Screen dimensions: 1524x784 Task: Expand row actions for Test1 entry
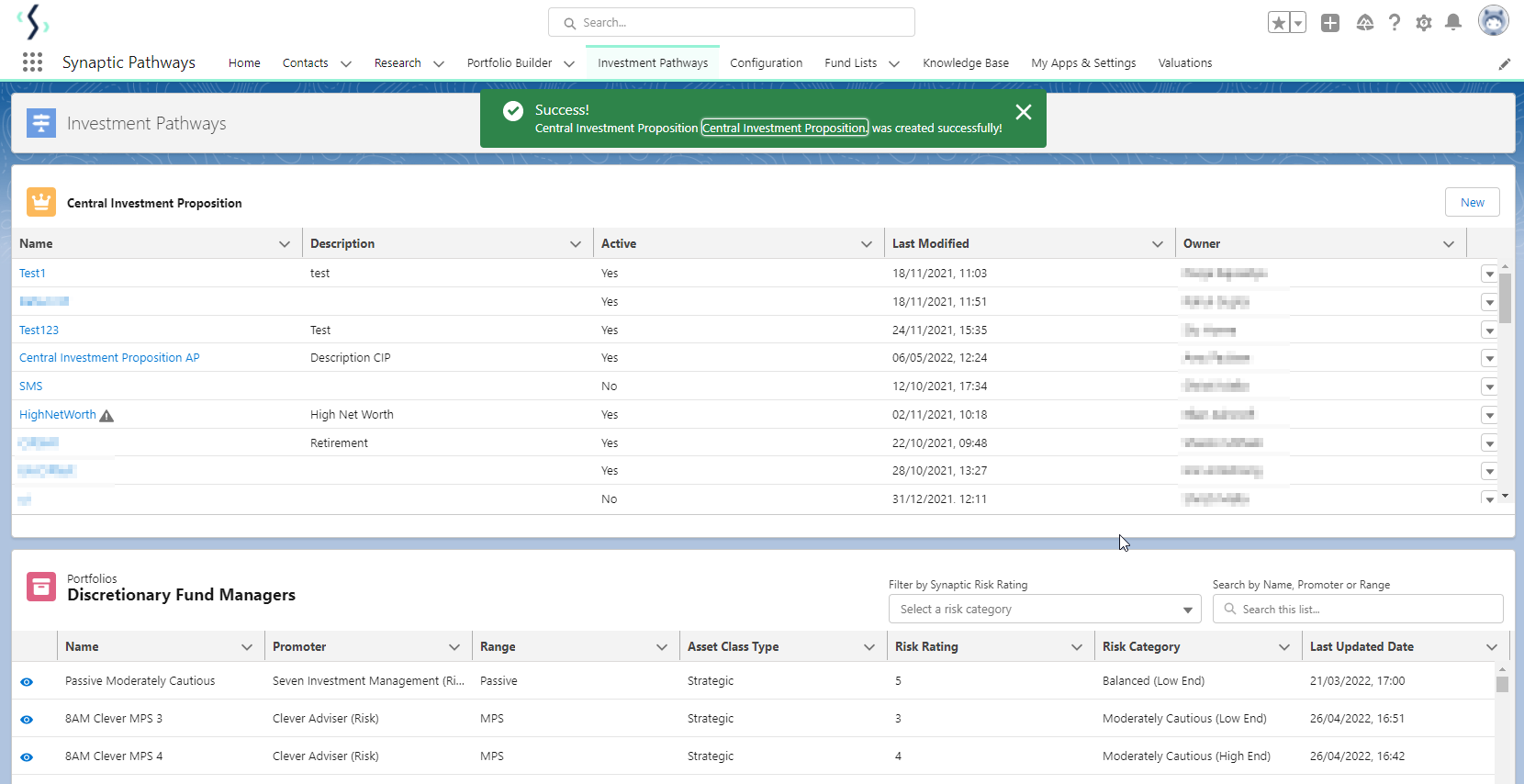1489,274
